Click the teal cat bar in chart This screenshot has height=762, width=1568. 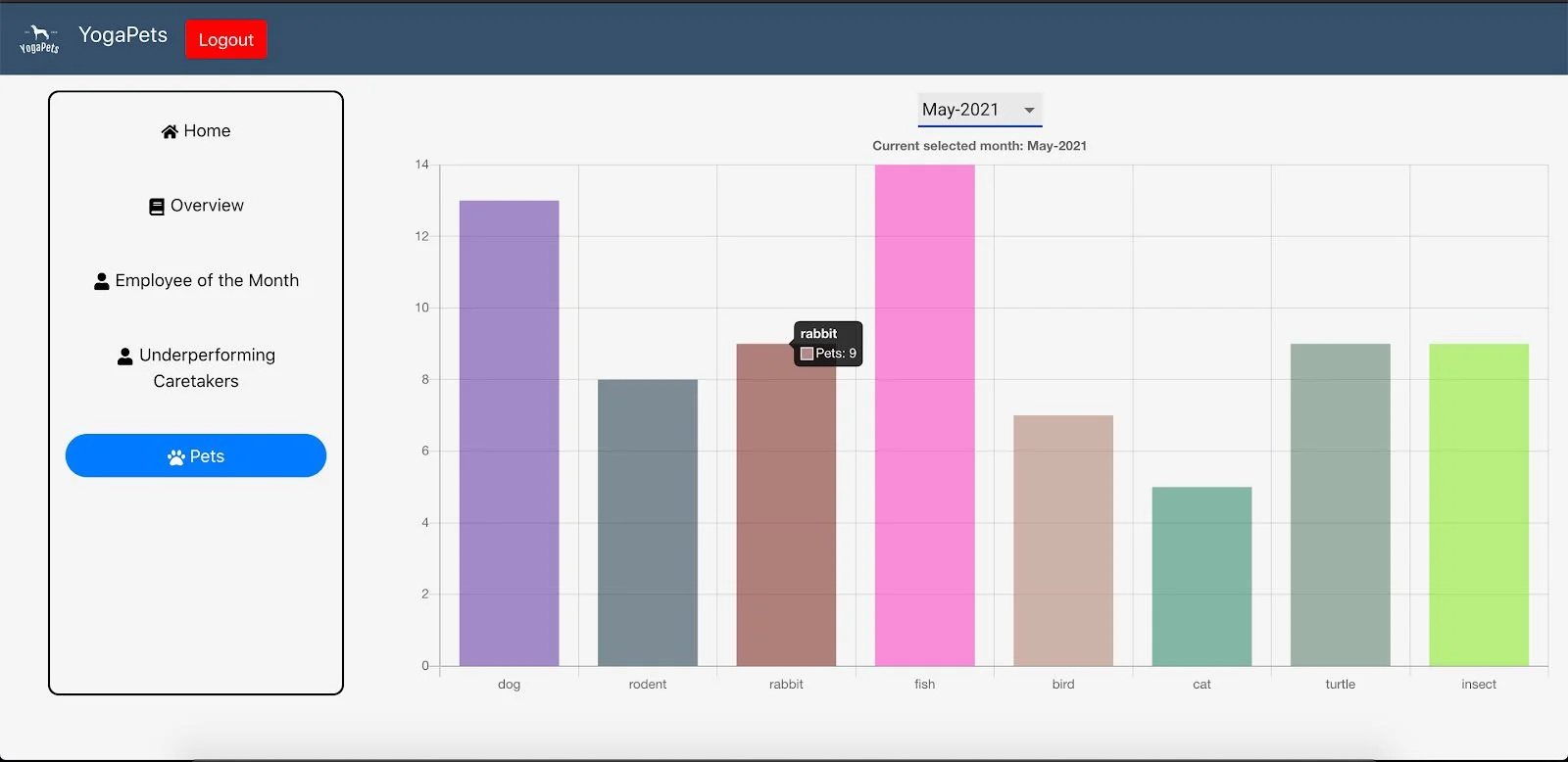(1201, 576)
